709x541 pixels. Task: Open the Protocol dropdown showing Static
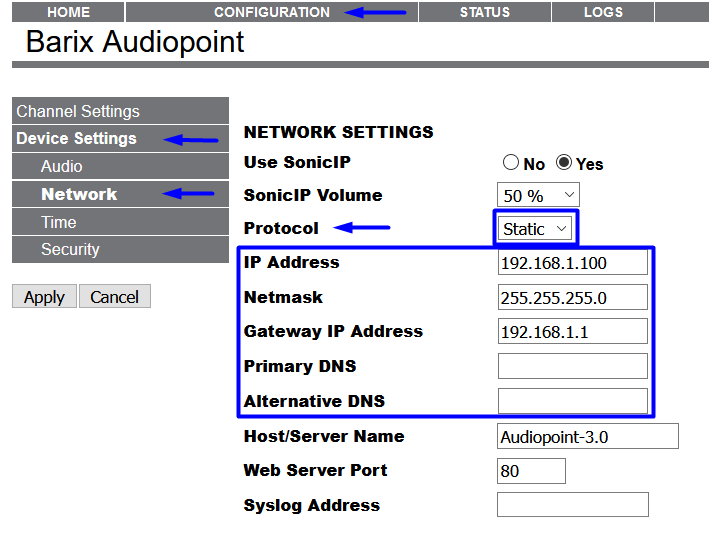535,229
